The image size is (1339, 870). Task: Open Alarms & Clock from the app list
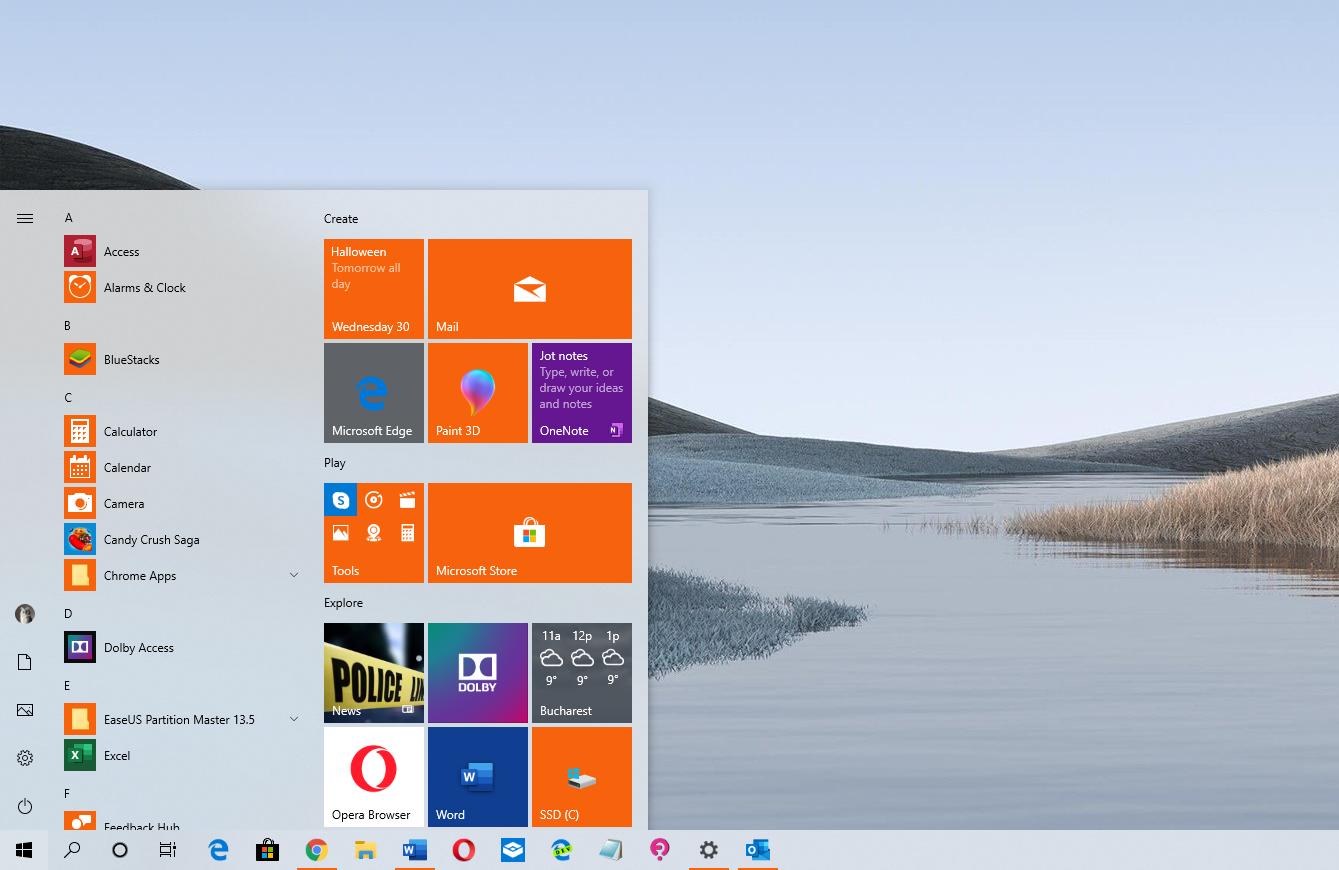coord(182,288)
